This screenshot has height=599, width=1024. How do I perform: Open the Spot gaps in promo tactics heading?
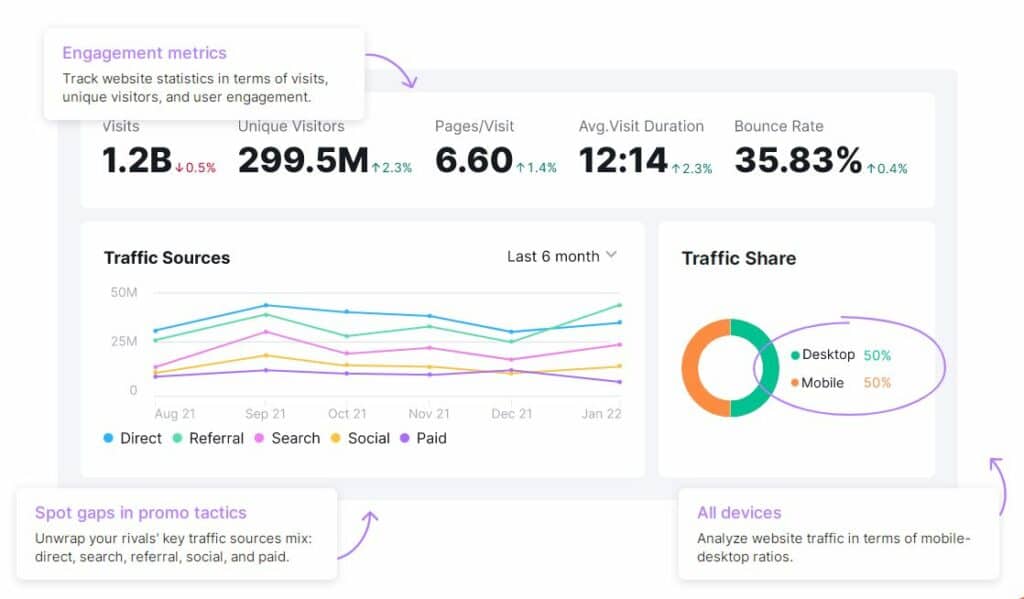[x=141, y=513]
